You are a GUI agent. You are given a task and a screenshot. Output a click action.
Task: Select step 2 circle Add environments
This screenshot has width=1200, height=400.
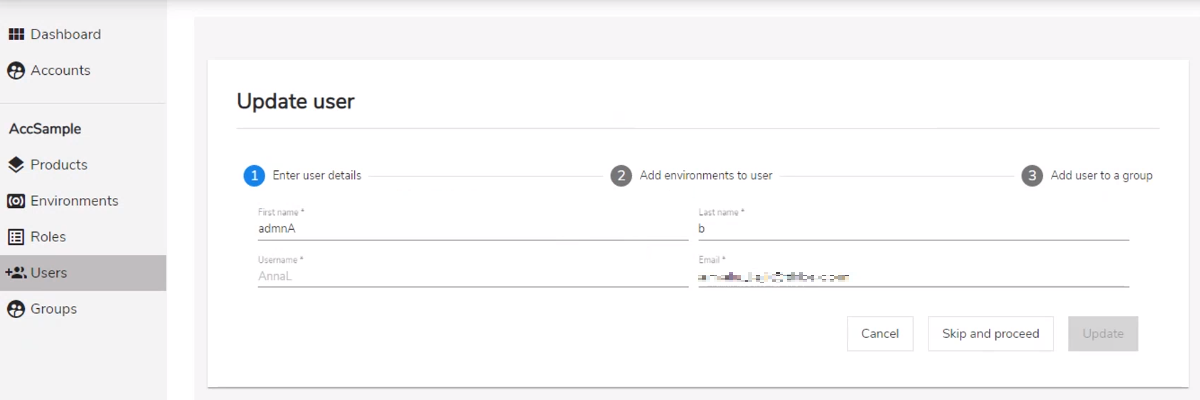click(621, 175)
